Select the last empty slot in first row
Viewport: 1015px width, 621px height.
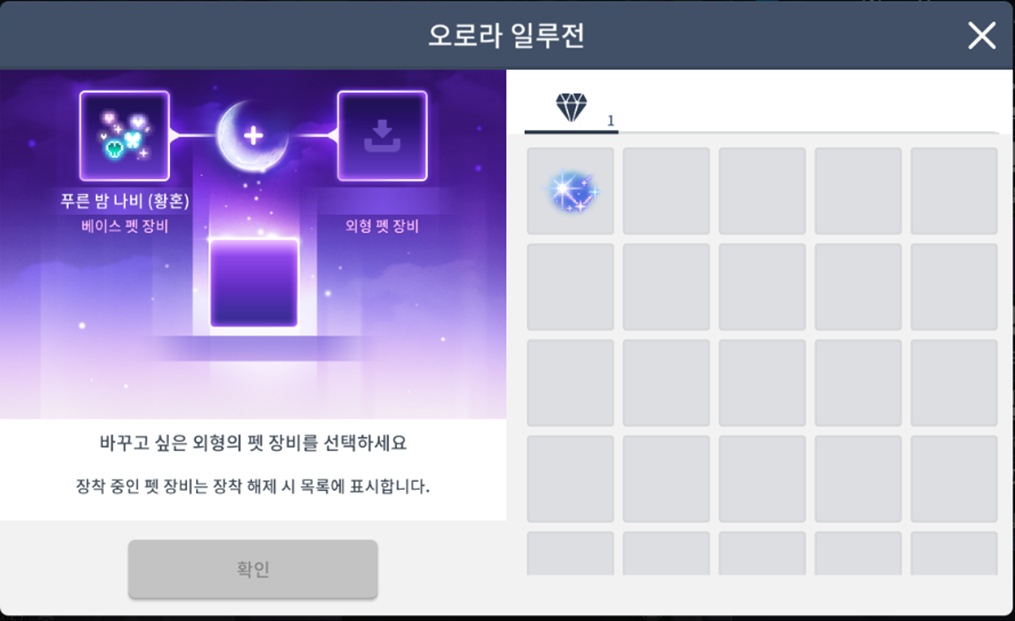954,191
